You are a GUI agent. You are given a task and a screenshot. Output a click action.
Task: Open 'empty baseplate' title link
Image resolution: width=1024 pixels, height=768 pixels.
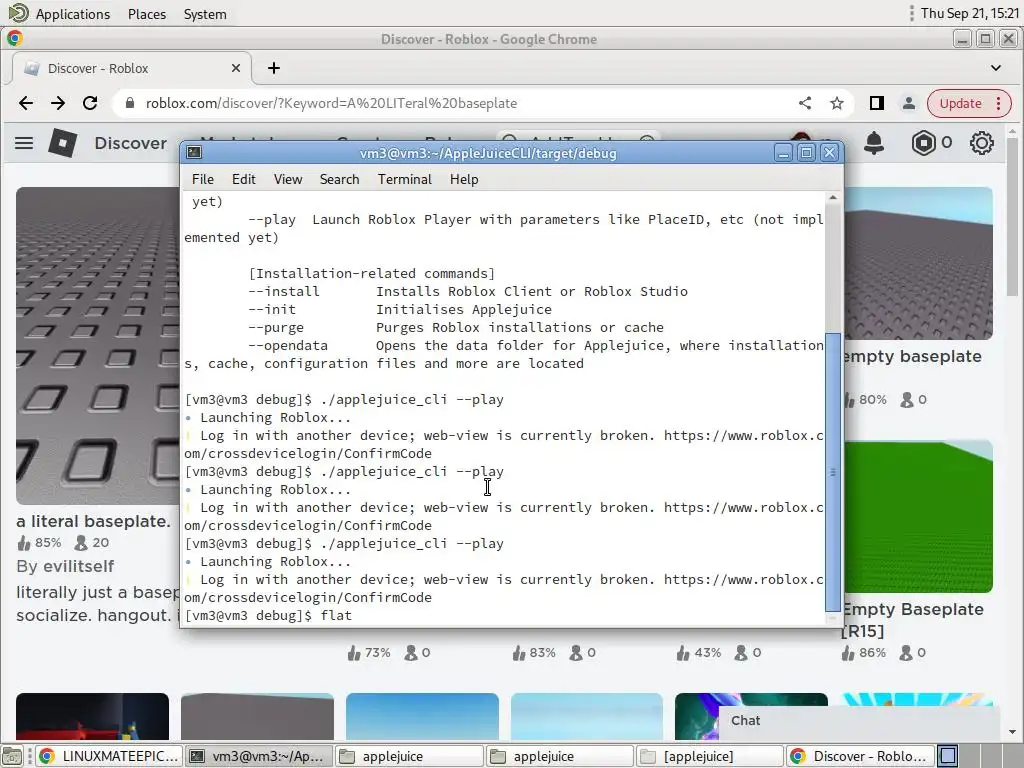912,357
